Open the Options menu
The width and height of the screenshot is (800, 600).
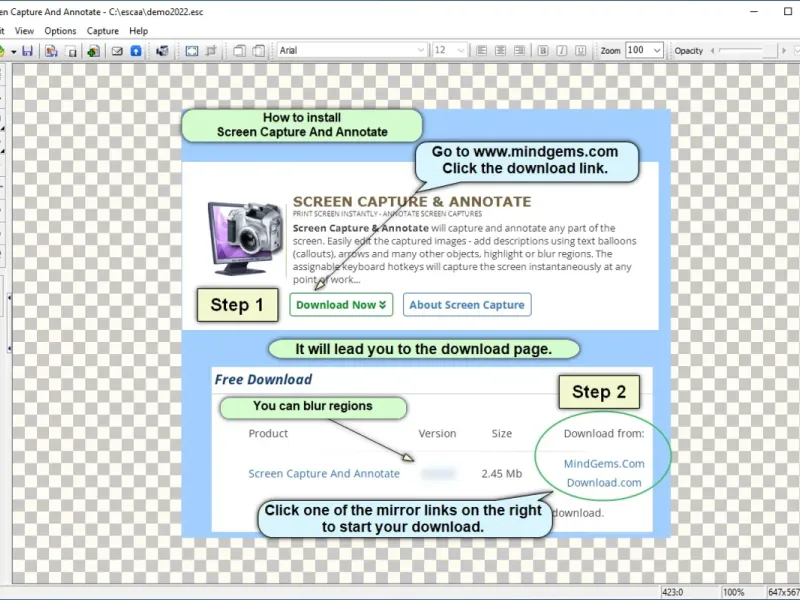(x=60, y=31)
